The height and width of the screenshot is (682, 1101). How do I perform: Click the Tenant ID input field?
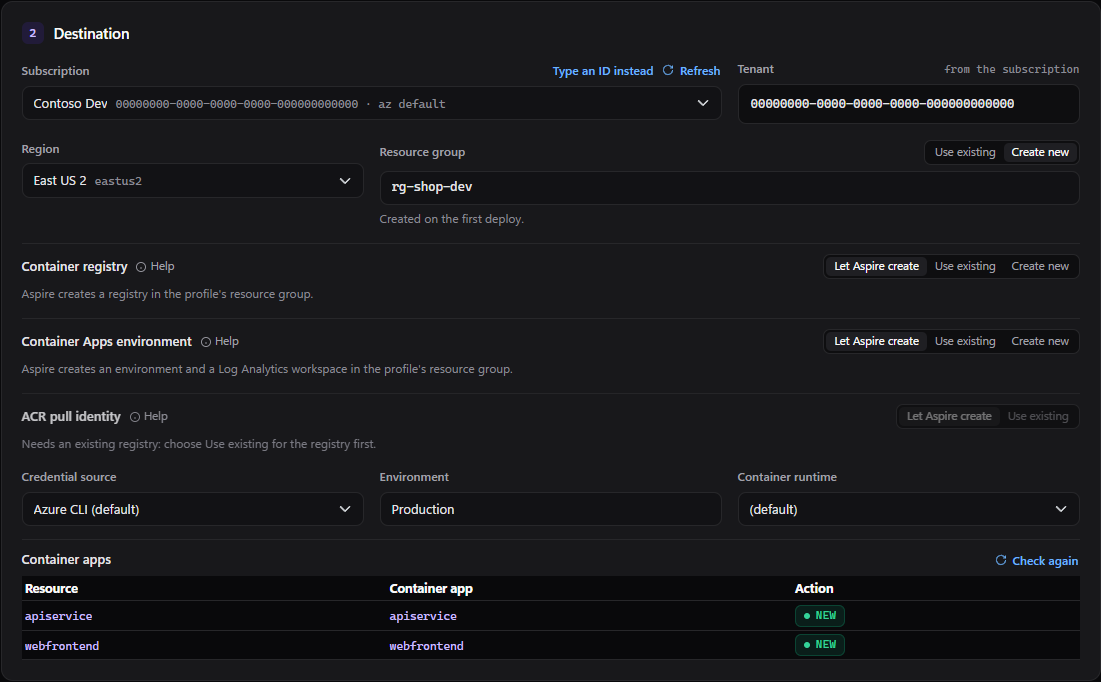point(908,104)
